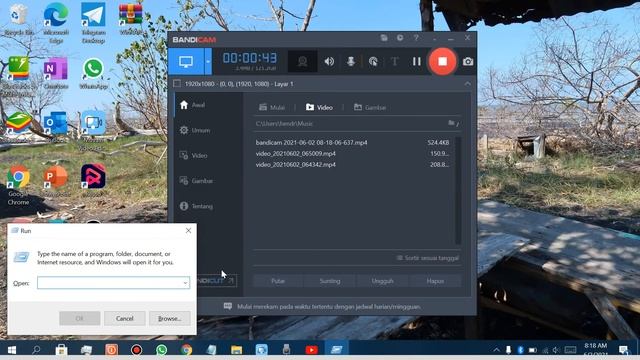Open the Bandicam output folder icon in title bar

tap(384, 38)
